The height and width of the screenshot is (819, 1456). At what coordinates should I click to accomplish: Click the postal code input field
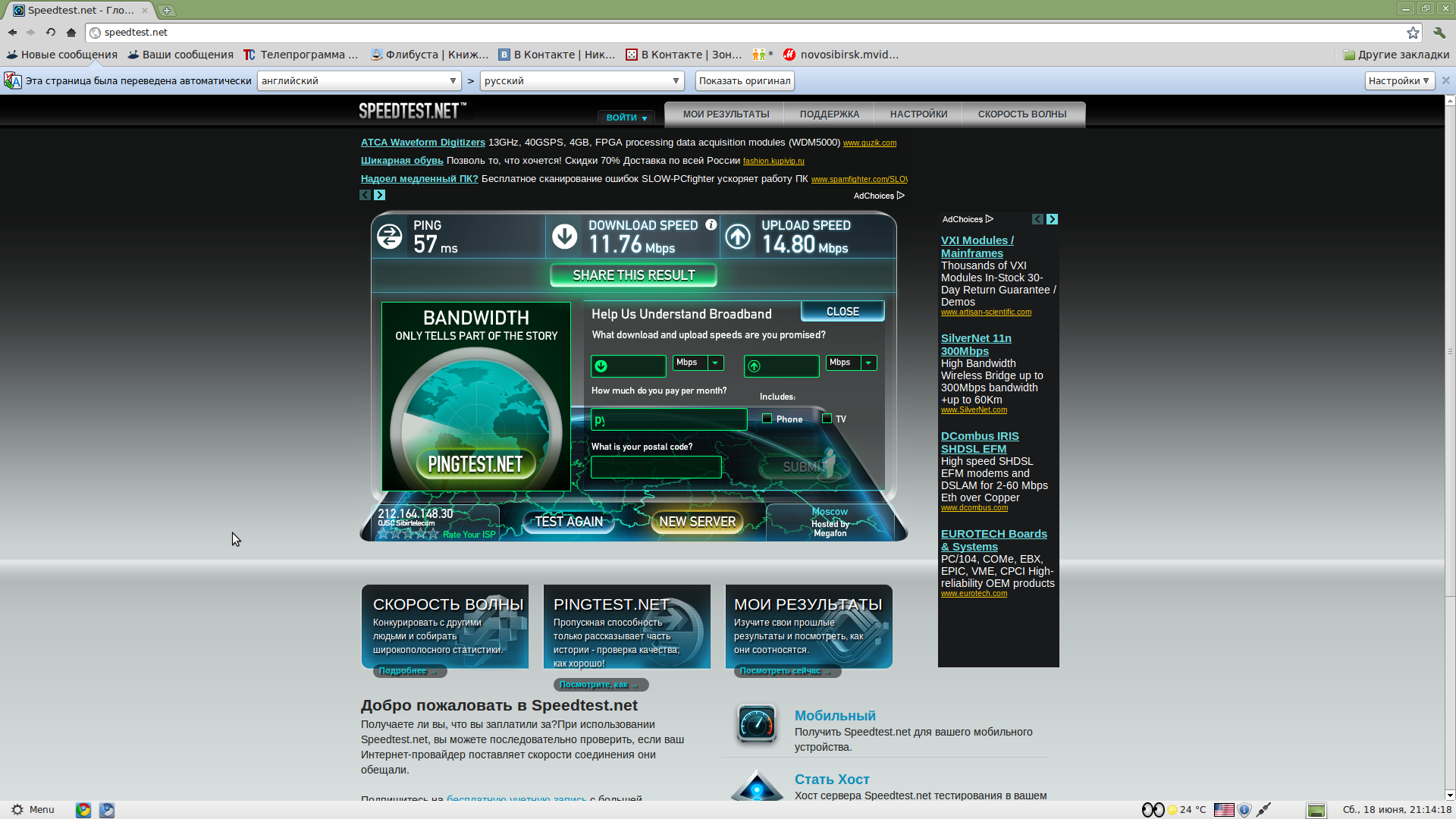(656, 467)
